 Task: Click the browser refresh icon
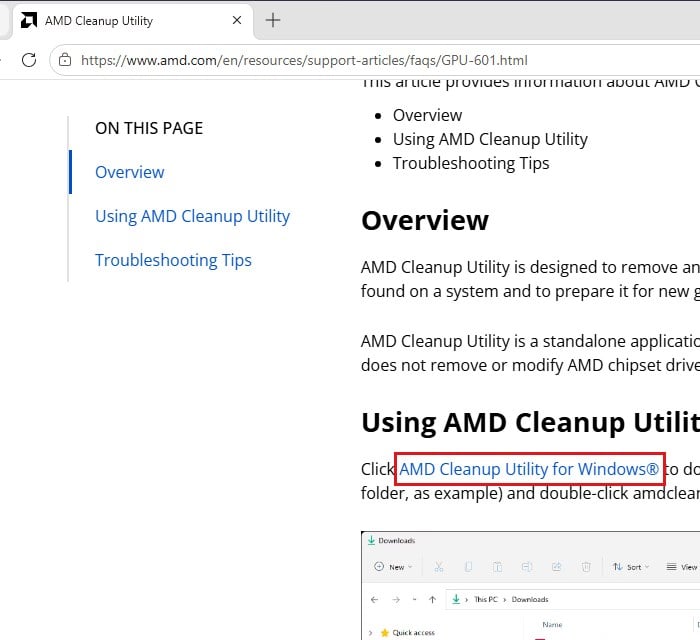click(29, 60)
